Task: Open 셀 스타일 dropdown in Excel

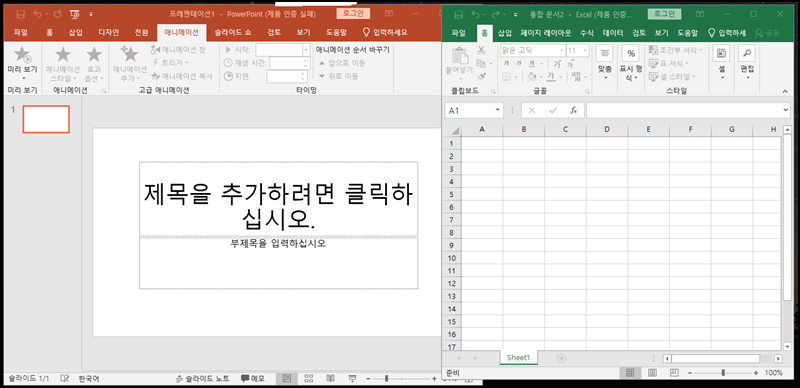Action: coord(672,77)
